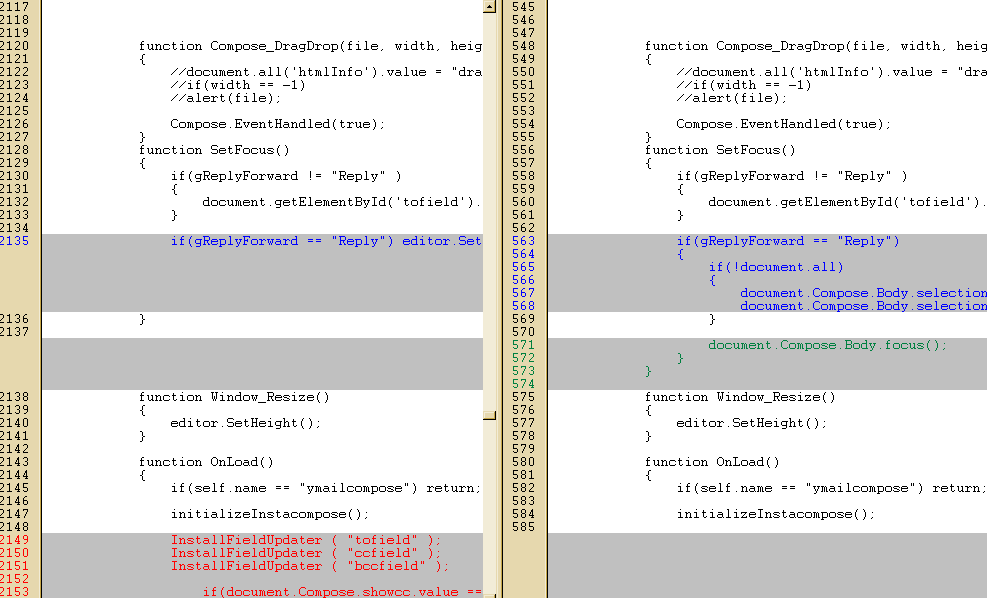This screenshot has width=987, height=598.
Task: Click line number 571 in right pane
Action: tap(523, 345)
